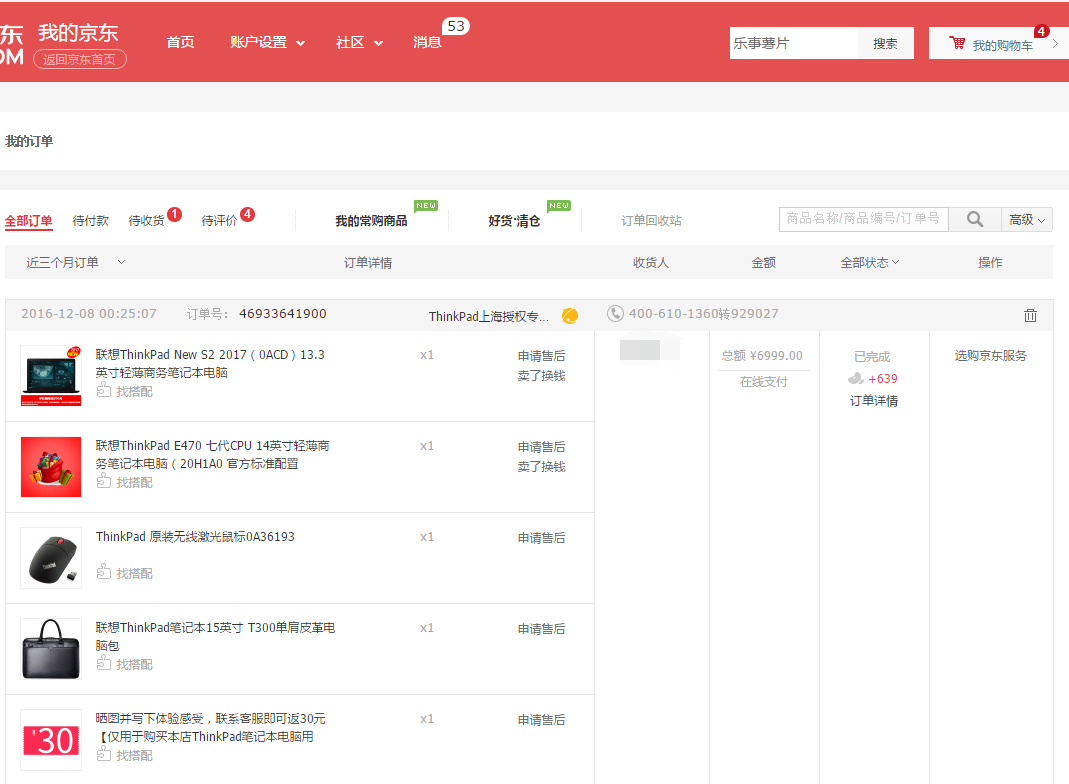Click the order date 2016-12-08 00:25:07

point(89,314)
